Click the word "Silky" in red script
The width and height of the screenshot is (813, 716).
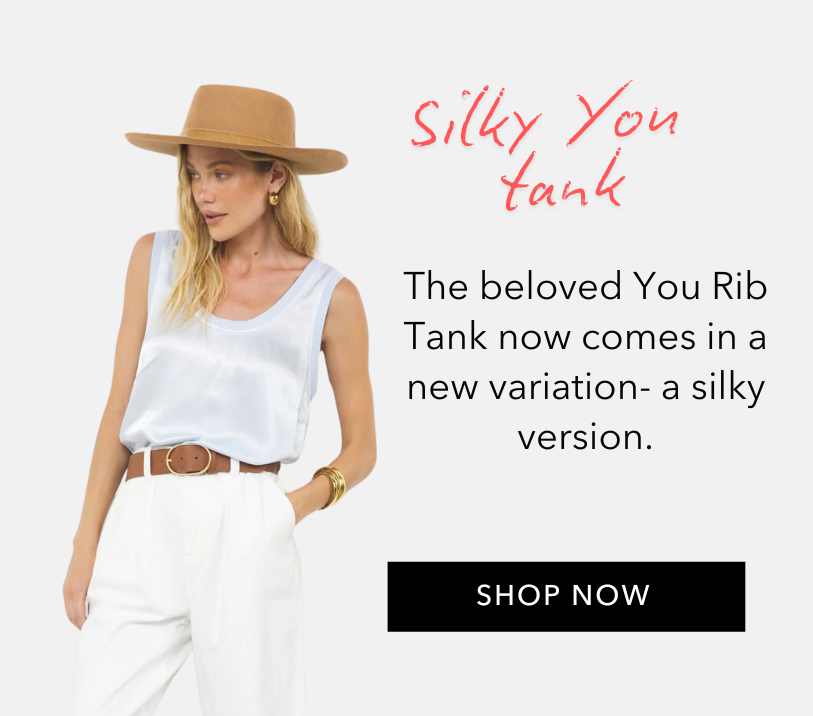click(x=476, y=121)
